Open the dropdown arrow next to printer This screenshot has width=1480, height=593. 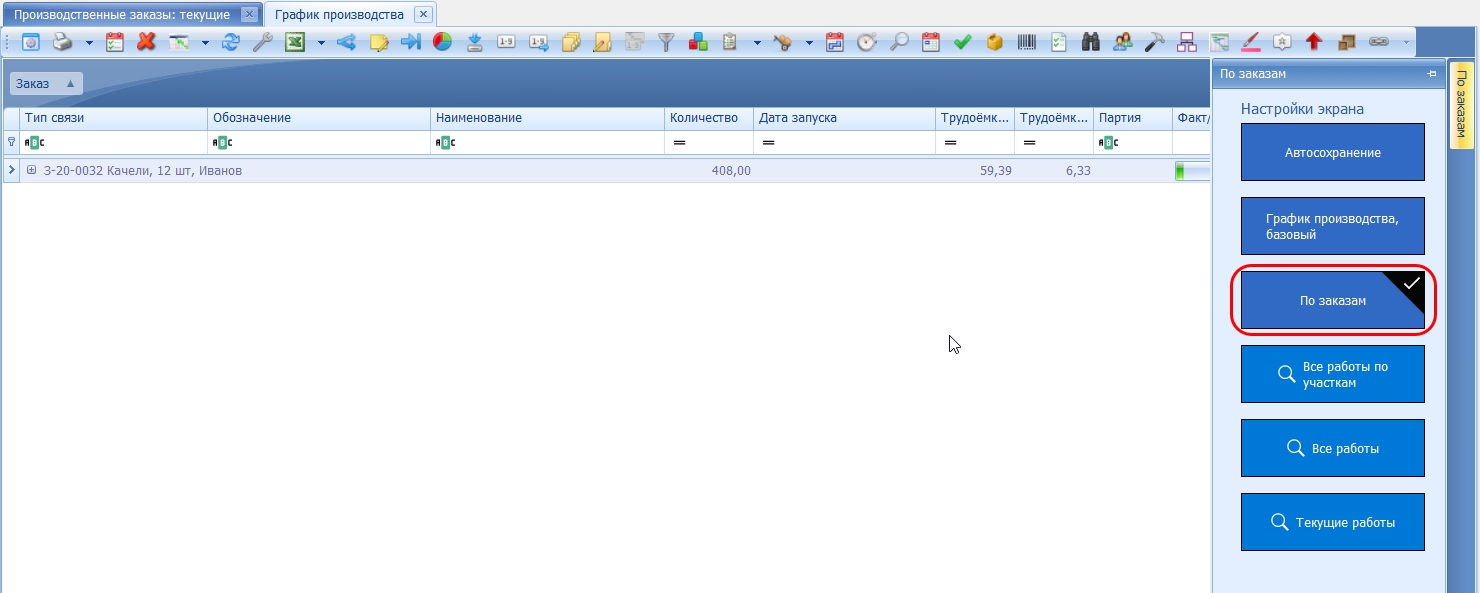(x=89, y=42)
